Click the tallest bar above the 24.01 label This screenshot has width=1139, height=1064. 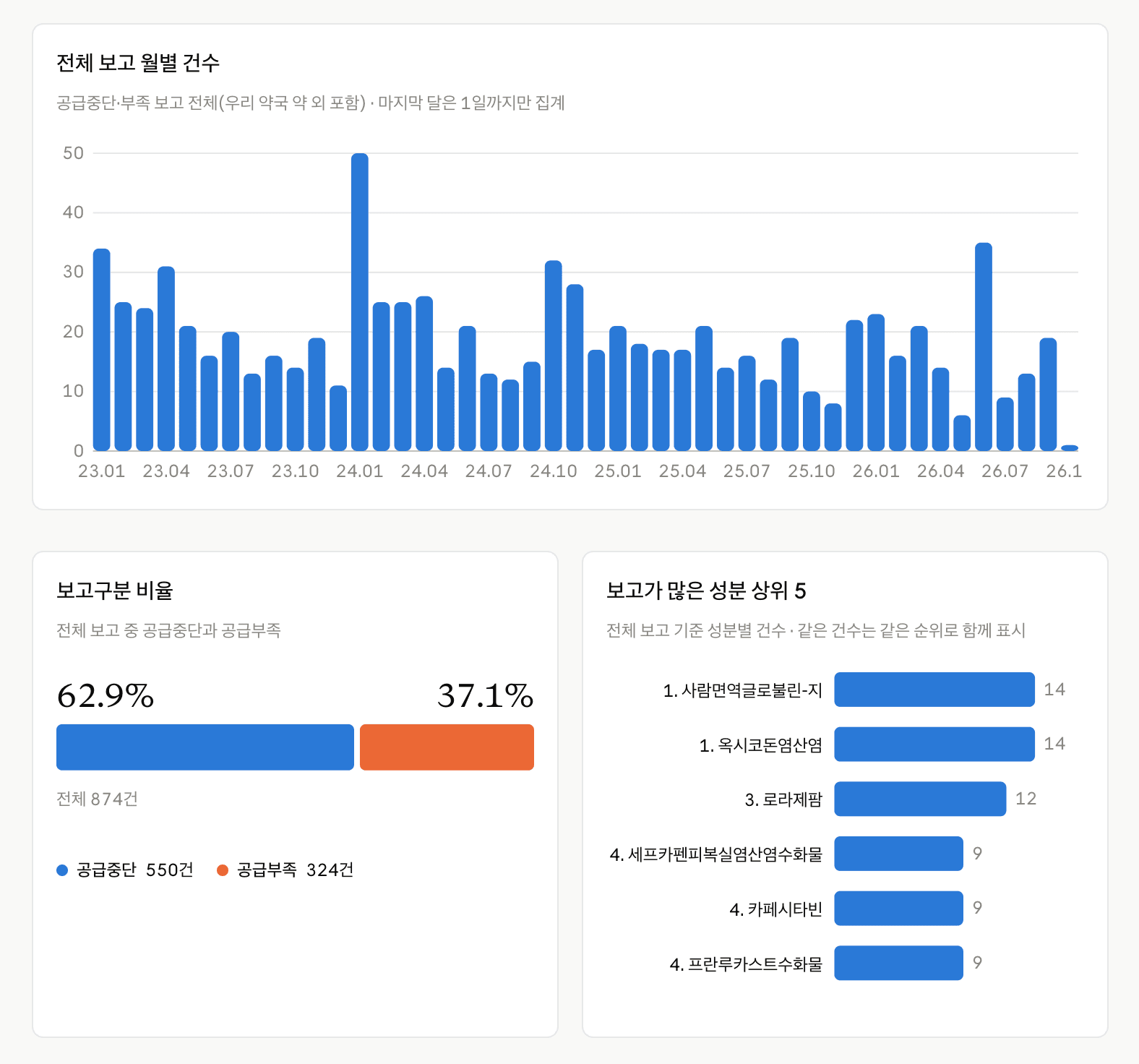(x=360, y=302)
